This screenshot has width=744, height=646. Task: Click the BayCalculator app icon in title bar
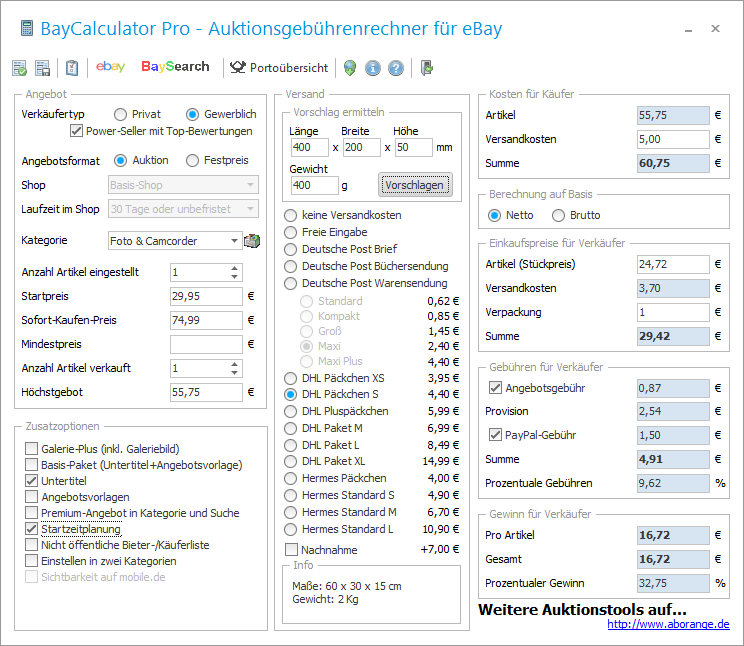click(27, 28)
